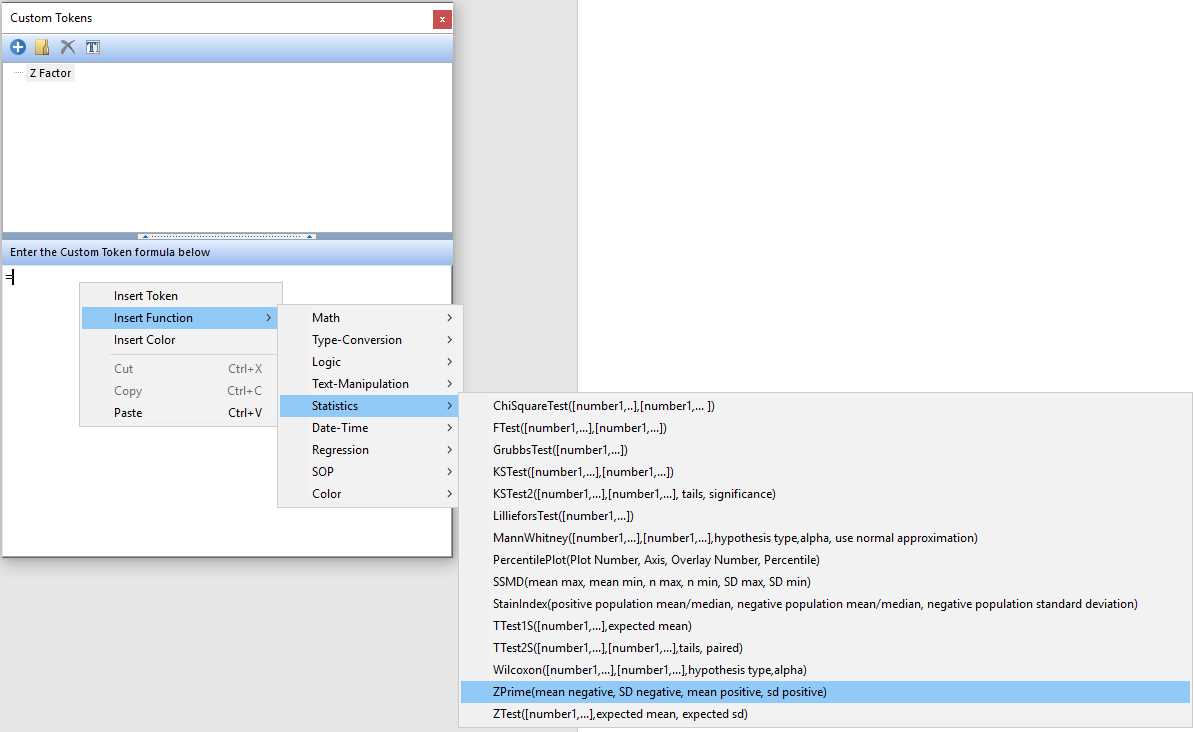1194x732 pixels.
Task: Insert the SSMD function
Action: coord(825,582)
